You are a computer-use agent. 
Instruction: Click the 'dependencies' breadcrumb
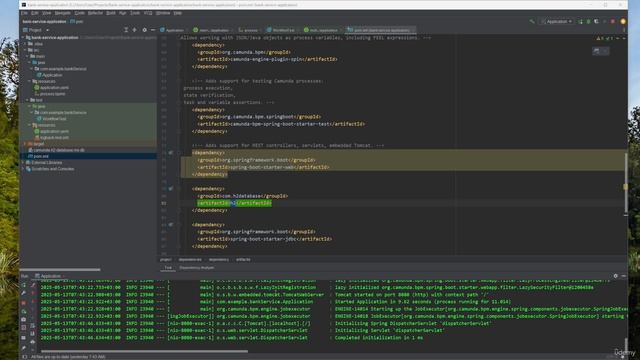click(x=190, y=260)
